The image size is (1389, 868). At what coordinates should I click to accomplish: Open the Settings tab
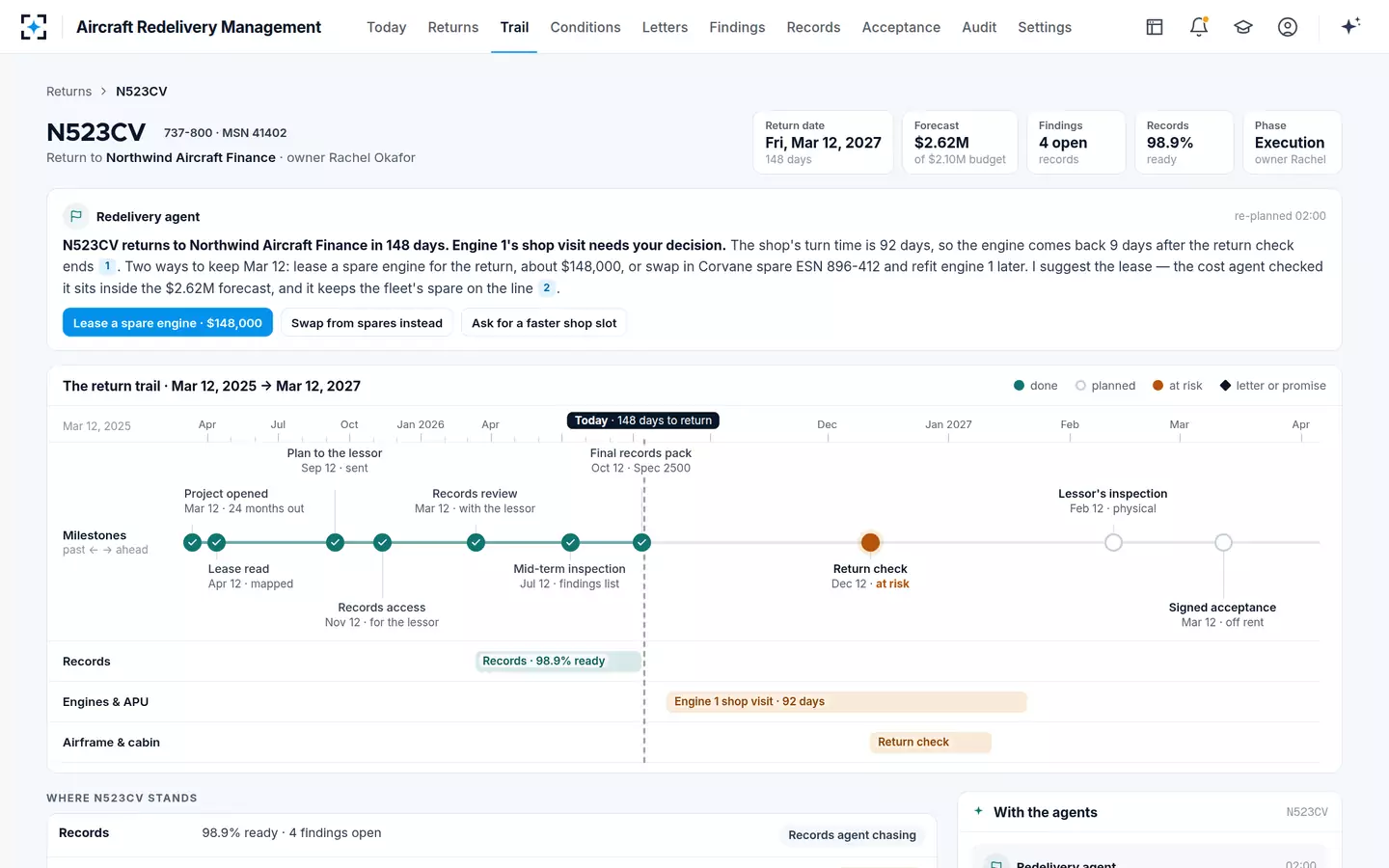(x=1045, y=27)
